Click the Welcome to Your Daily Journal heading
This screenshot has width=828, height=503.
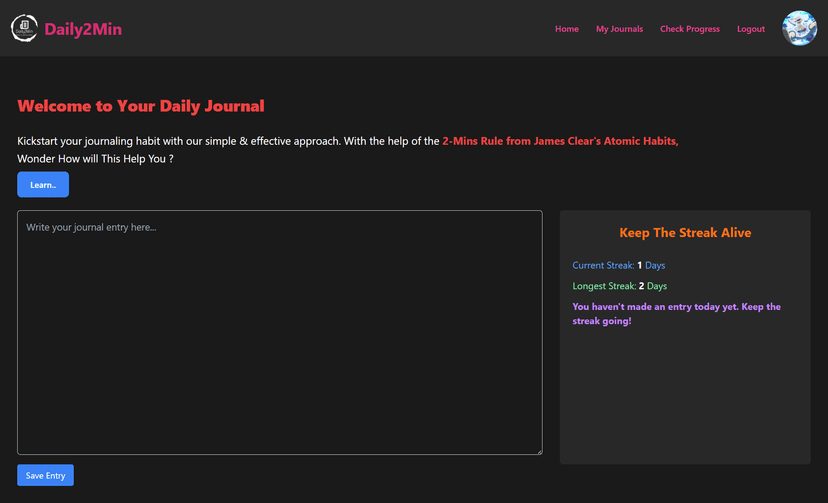141,106
